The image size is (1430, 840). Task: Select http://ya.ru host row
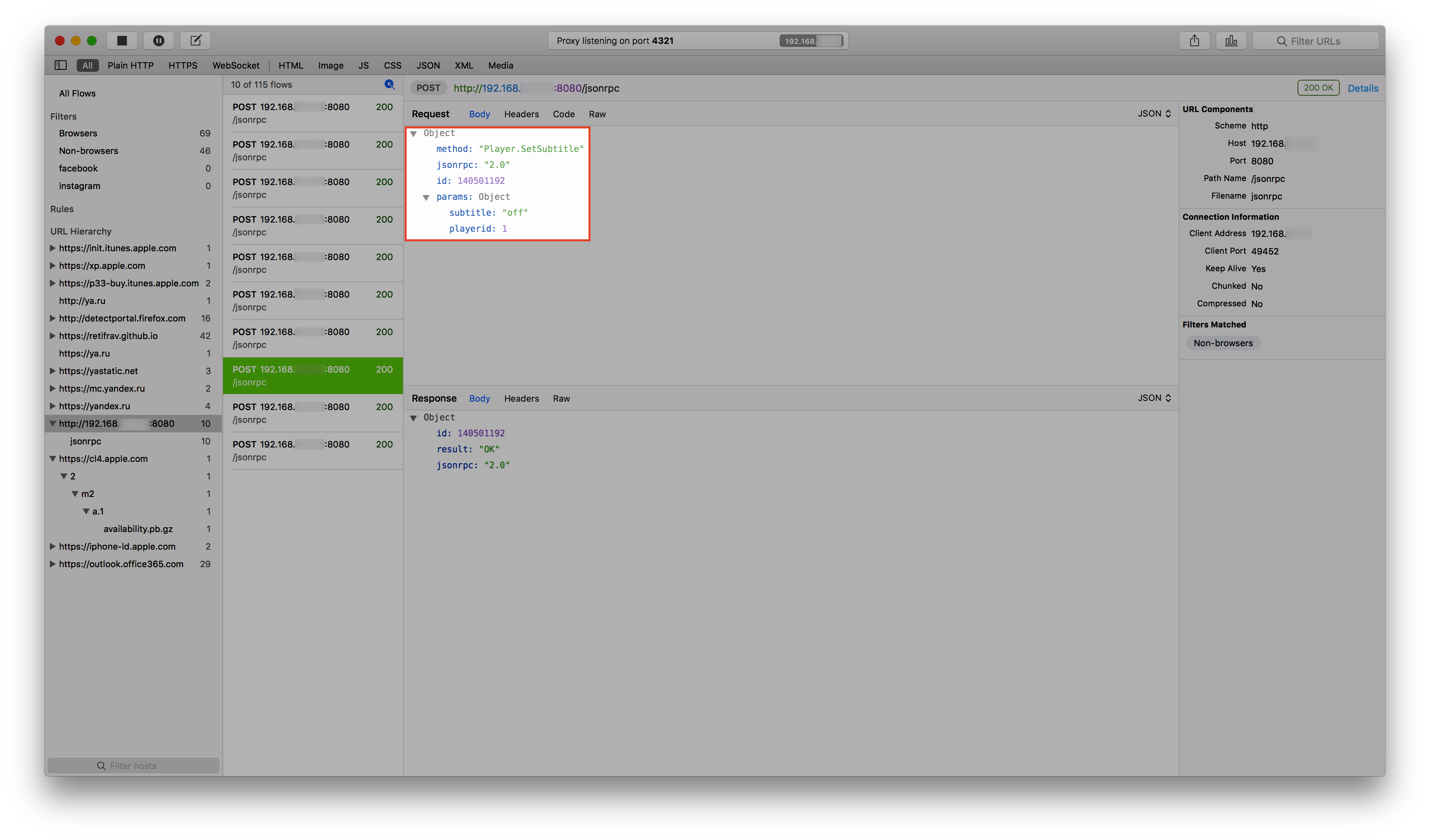133,301
